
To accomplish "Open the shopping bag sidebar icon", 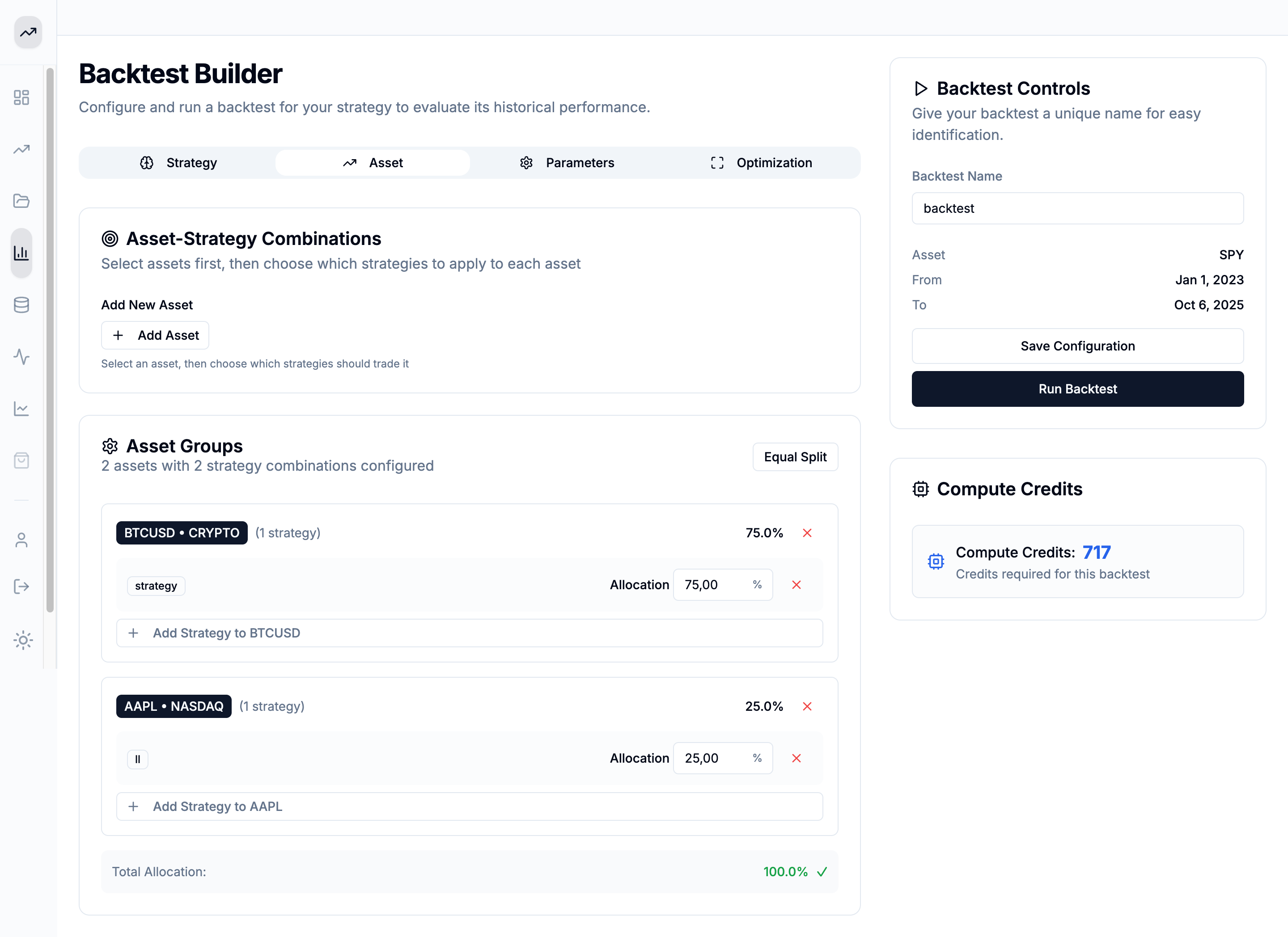I will pos(21,460).
